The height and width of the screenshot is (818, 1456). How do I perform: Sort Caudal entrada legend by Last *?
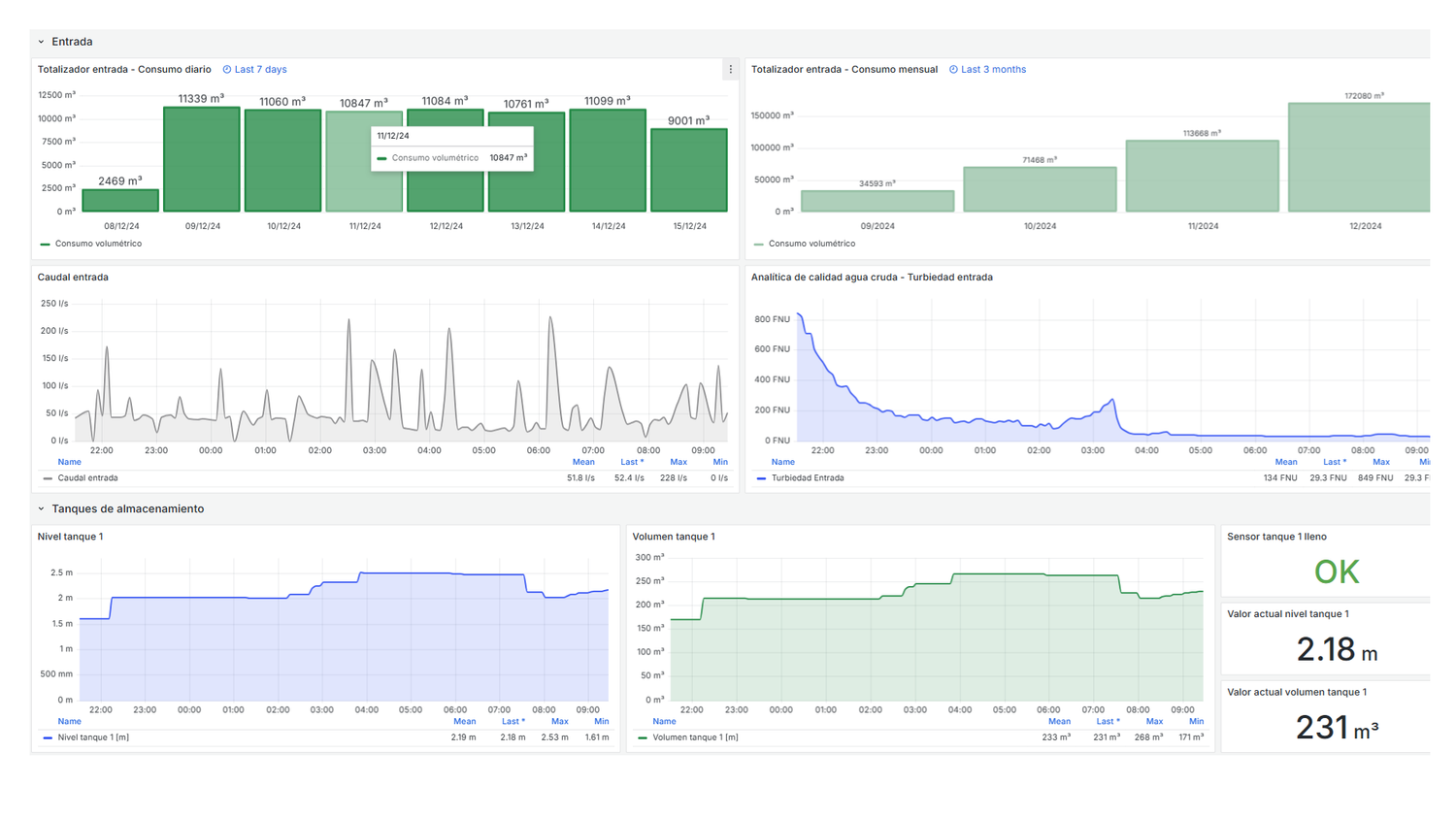(632, 462)
